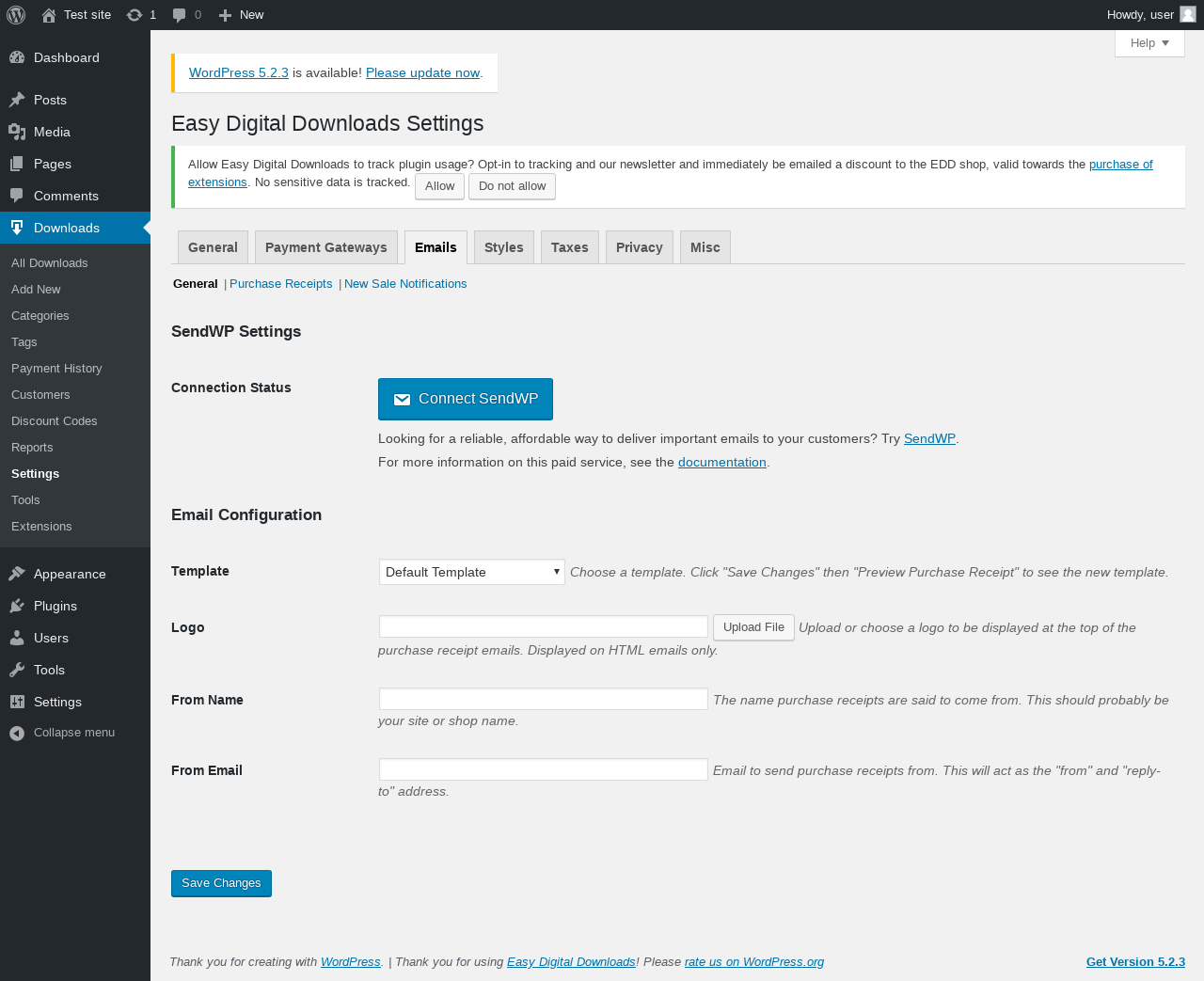The width and height of the screenshot is (1204, 981).
Task: Open Downloads Settings submenu item
Action: pyautogui.click(x=75, y=474)
